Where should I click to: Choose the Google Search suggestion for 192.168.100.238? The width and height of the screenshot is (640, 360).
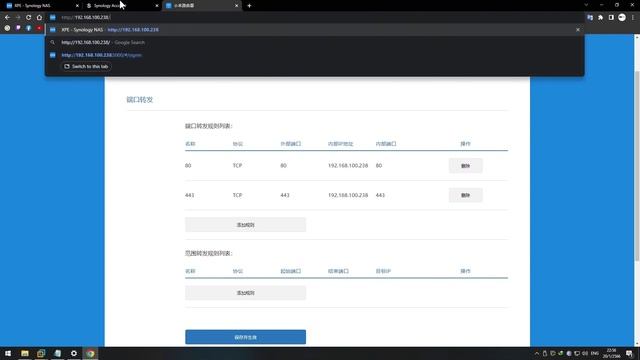(x=315, y=42)
